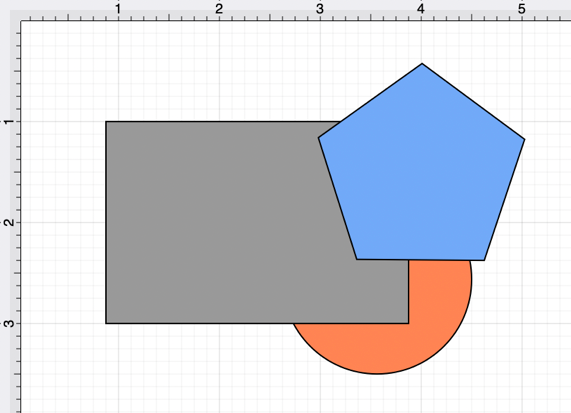
Task: Select the gray rectangle shape
Action: [x=218, y=222]
